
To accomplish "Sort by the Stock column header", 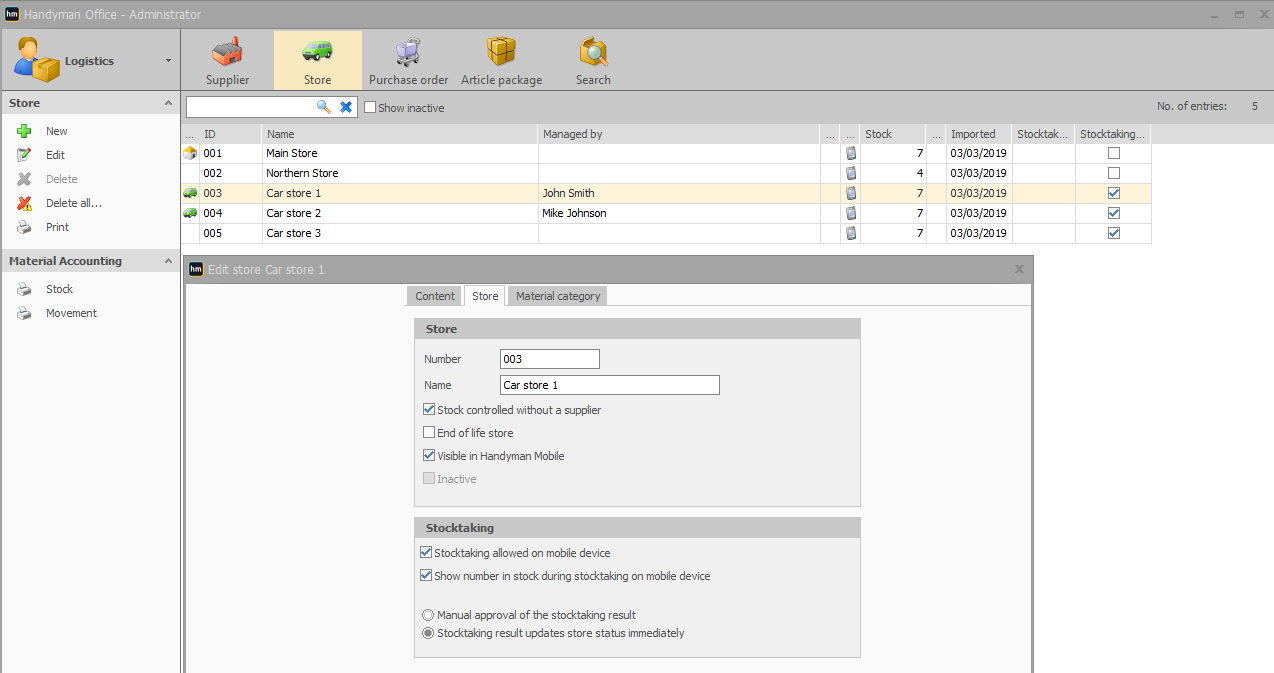I will [893, 134].
